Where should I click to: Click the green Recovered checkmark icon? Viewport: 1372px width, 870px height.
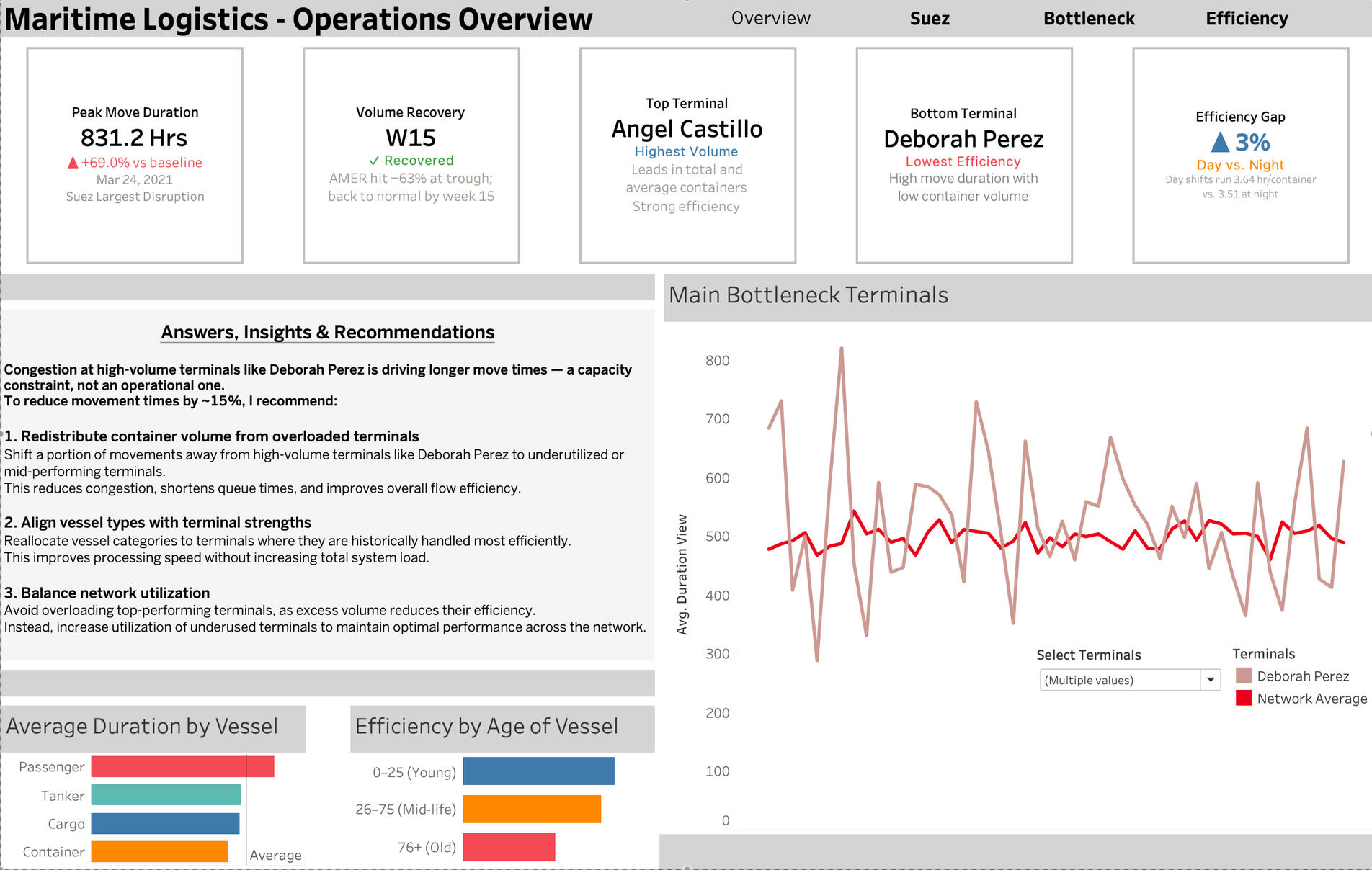point(374,161)
